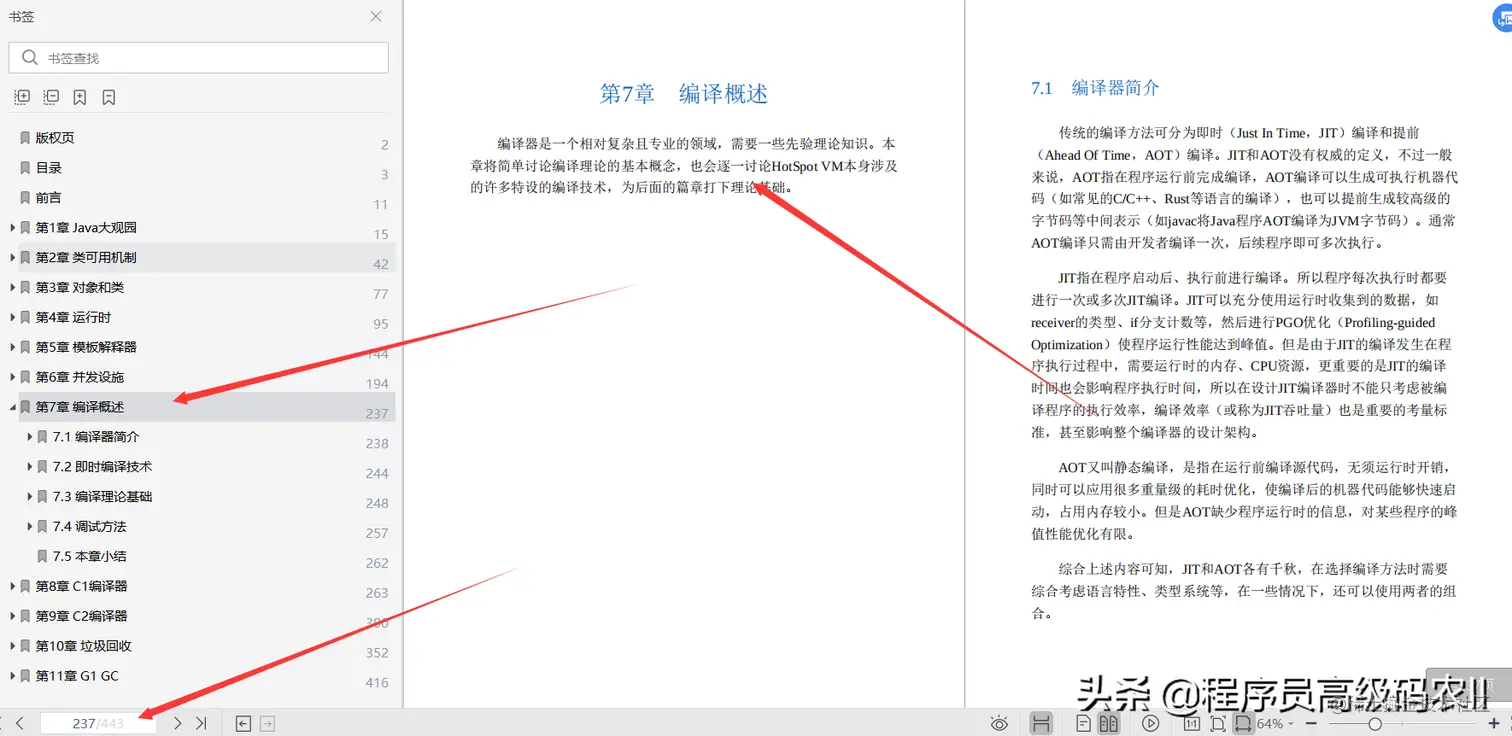Expand the 7.1 编译器简介 bookmark entry

pos(29,436)
